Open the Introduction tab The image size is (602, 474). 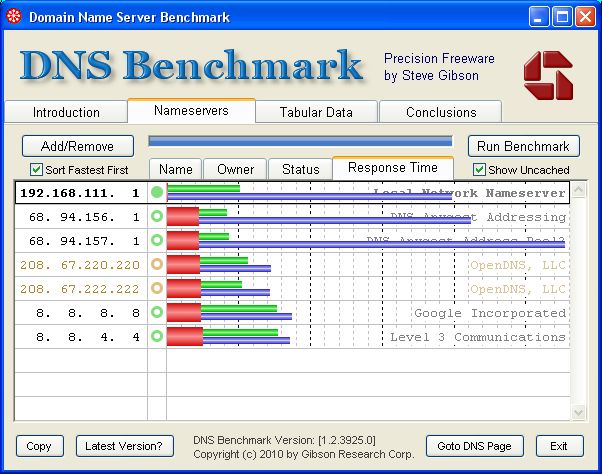[66, 112]
